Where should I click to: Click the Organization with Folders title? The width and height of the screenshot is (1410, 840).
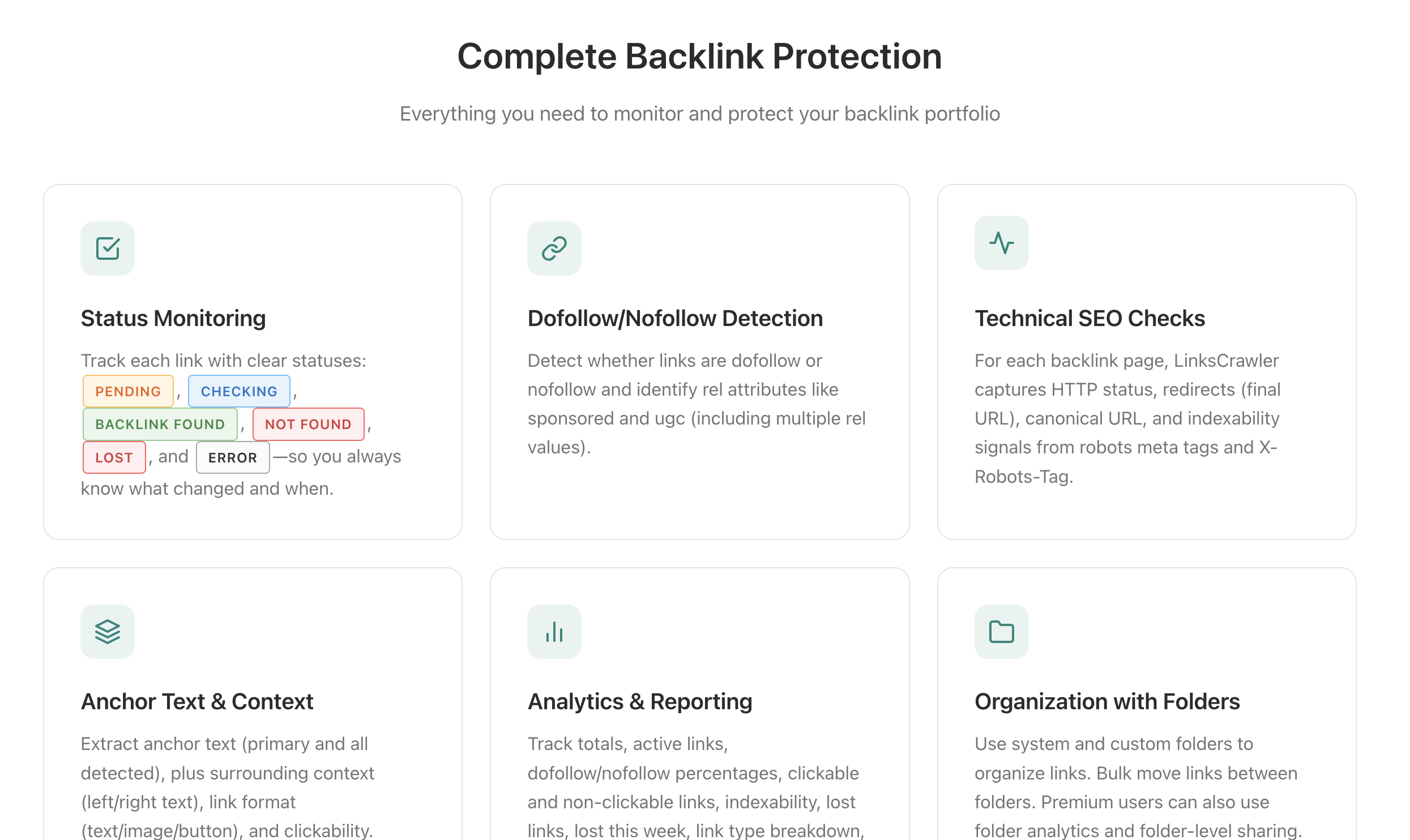tap(1107, 702)
